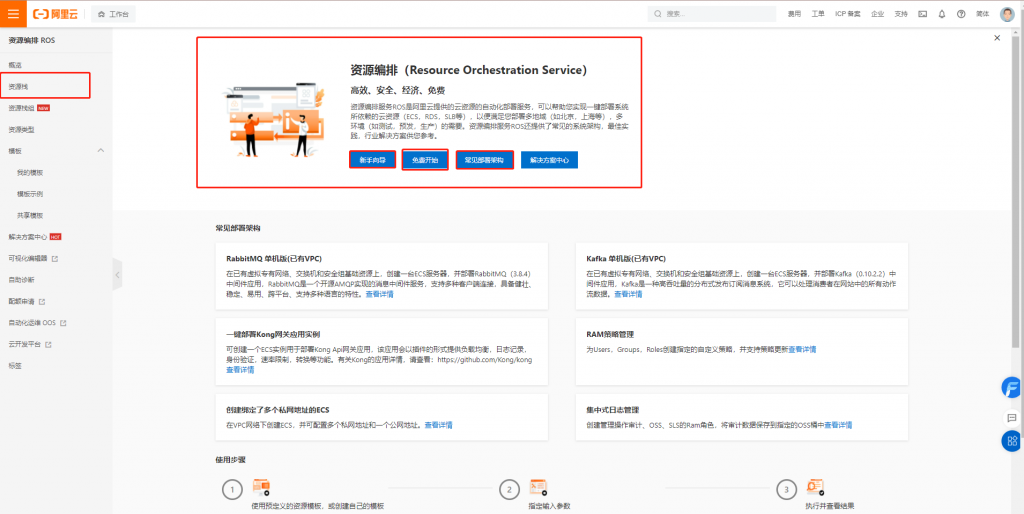Image resolution: width=1024 pixels, height=514 pixels.
Task: Click the blue 解决方案中心 banner button
Action: [x=549, y=160]
